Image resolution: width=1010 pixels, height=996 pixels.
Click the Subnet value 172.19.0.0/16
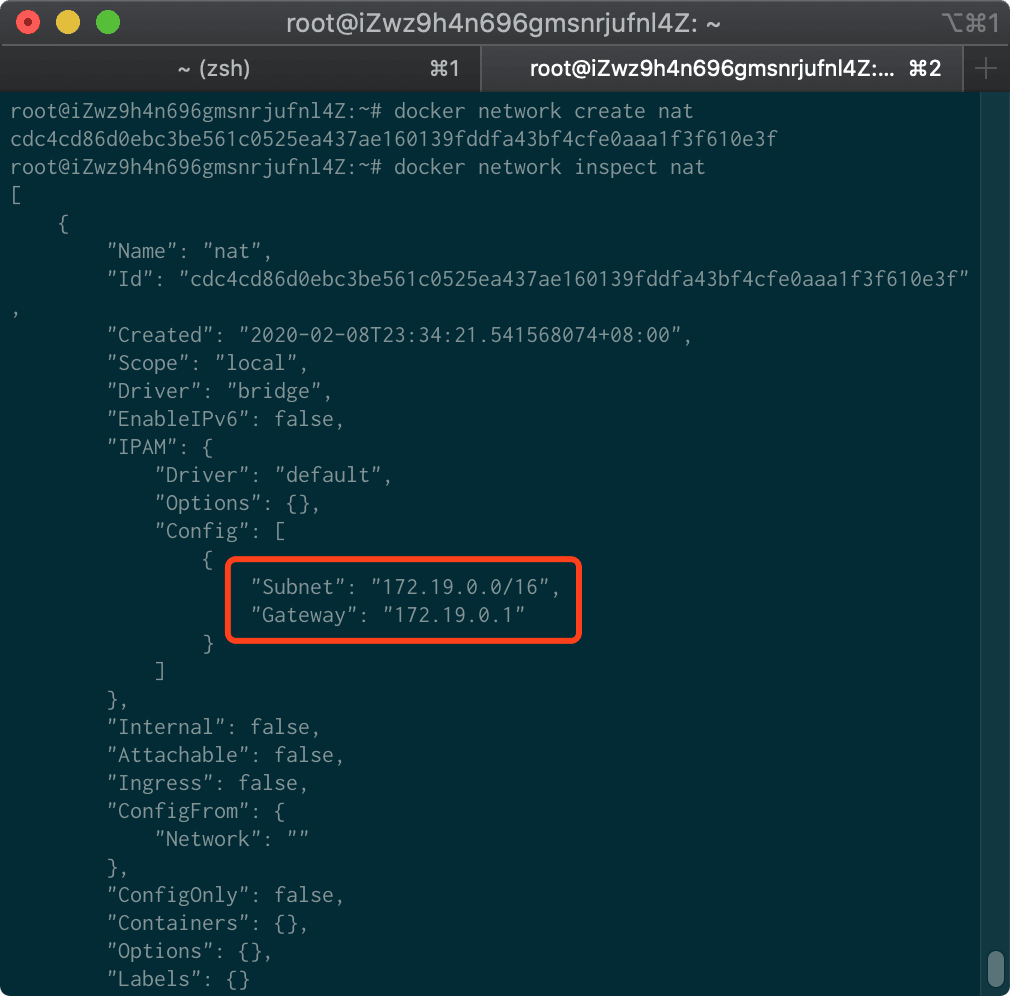click(459, 587)
